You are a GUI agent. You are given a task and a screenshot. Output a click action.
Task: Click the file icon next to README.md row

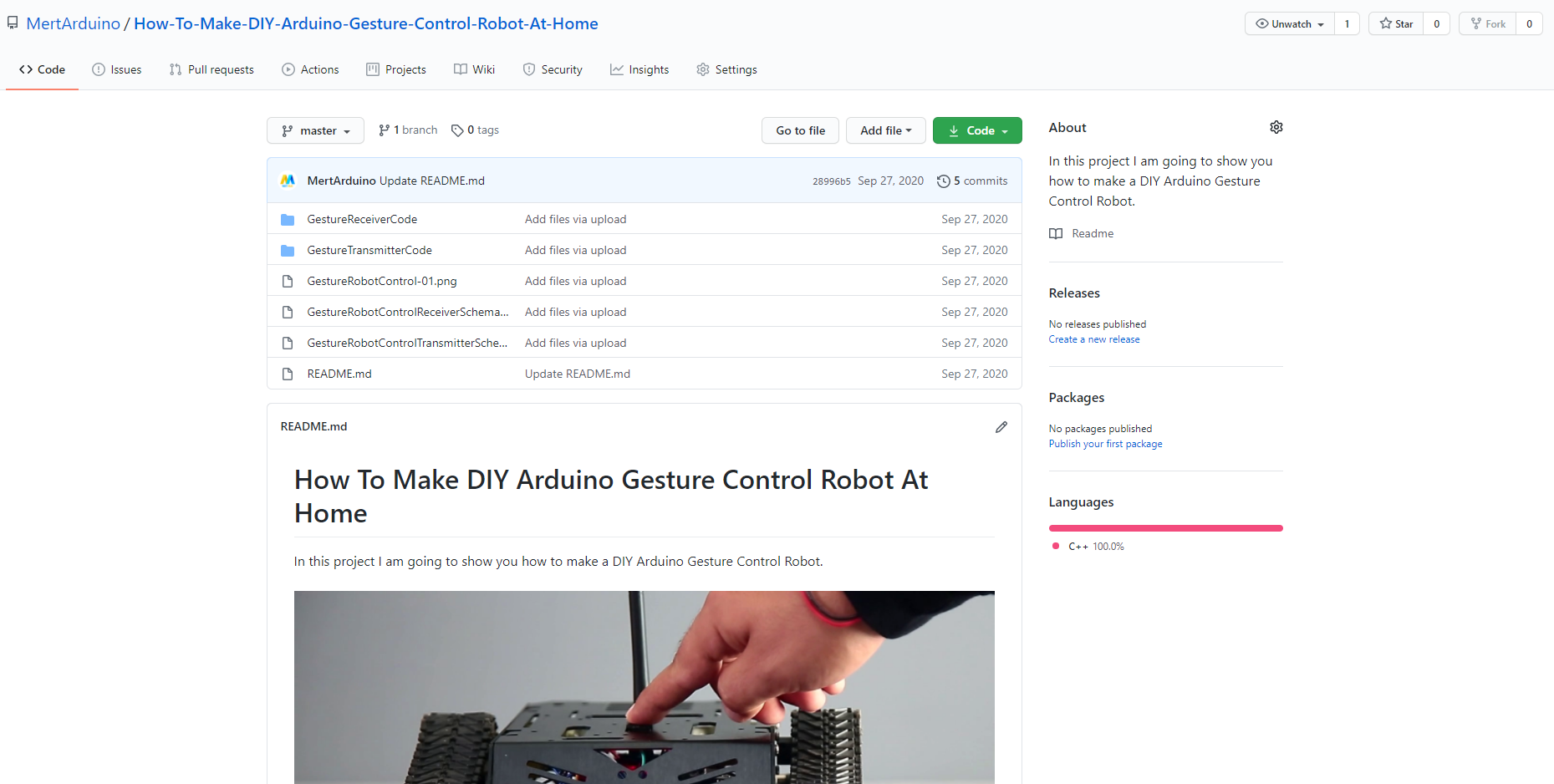pyautogui.click(x=288, y=374)
